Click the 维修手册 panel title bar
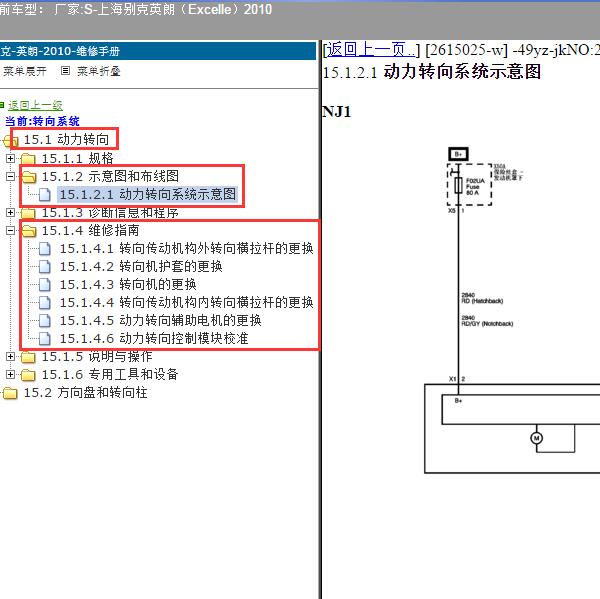600x599 pixels. 158,51
